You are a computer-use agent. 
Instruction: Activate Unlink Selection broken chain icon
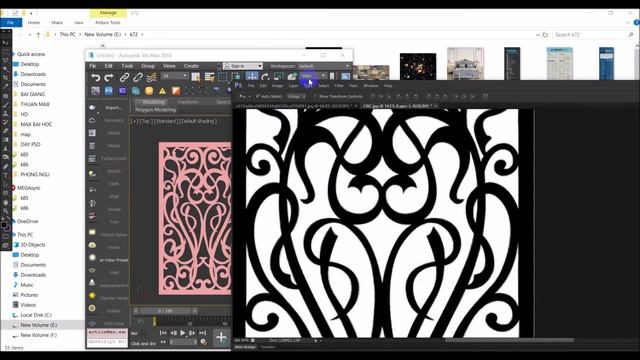(138, 77)
